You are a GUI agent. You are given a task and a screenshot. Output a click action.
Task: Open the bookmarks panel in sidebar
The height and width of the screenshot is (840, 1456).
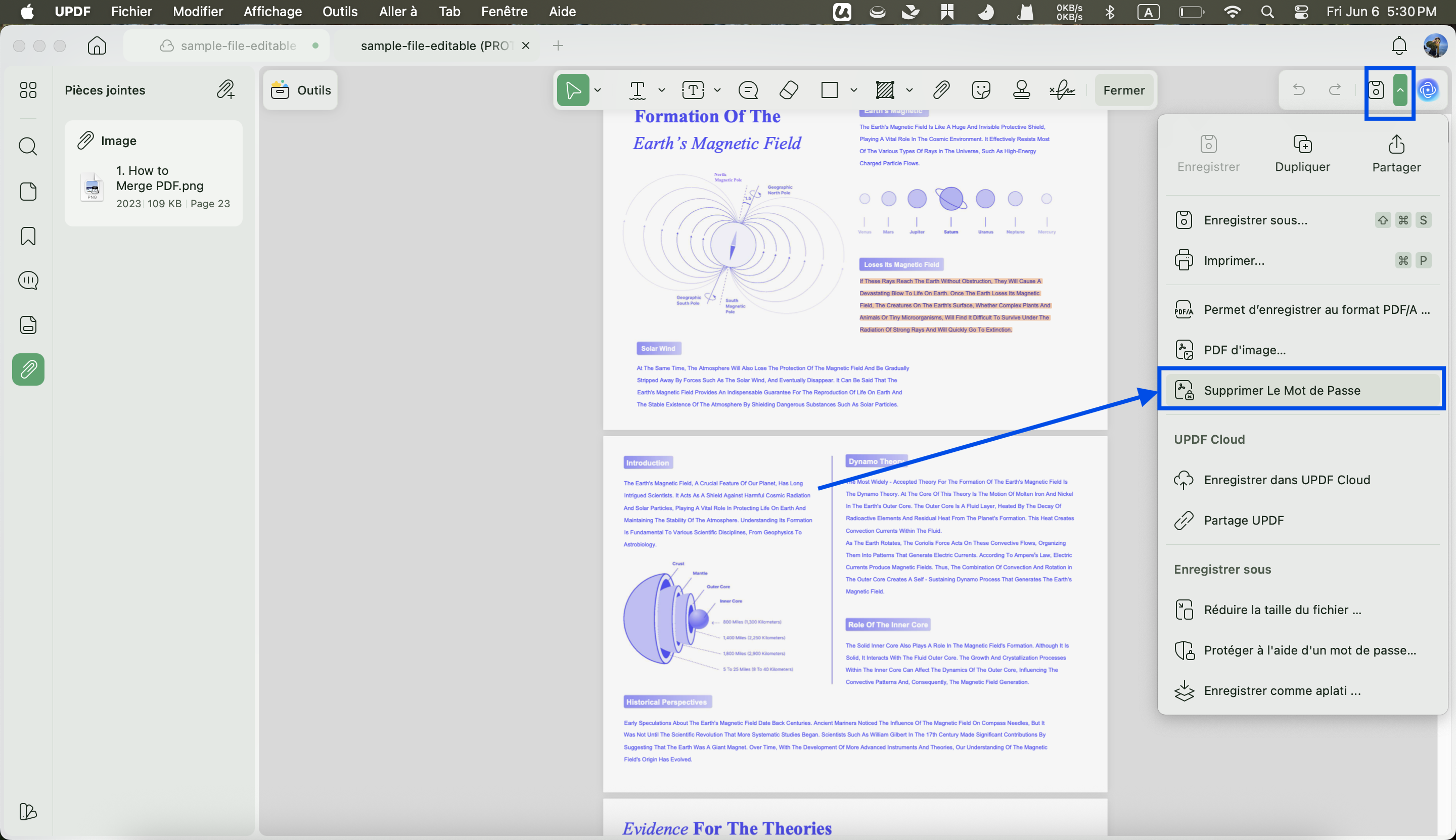pyautogui.click(x=28, y=236)
